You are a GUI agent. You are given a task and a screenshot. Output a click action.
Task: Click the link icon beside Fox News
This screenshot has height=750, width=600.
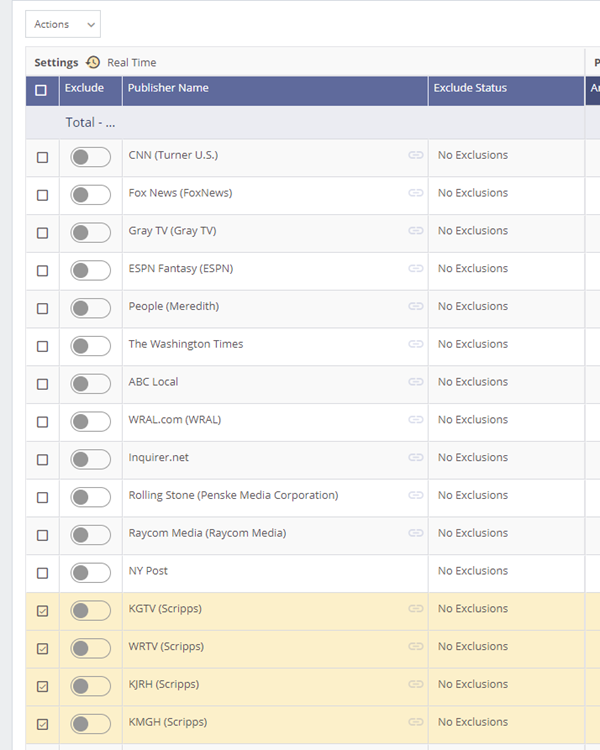tap(415, 193)
